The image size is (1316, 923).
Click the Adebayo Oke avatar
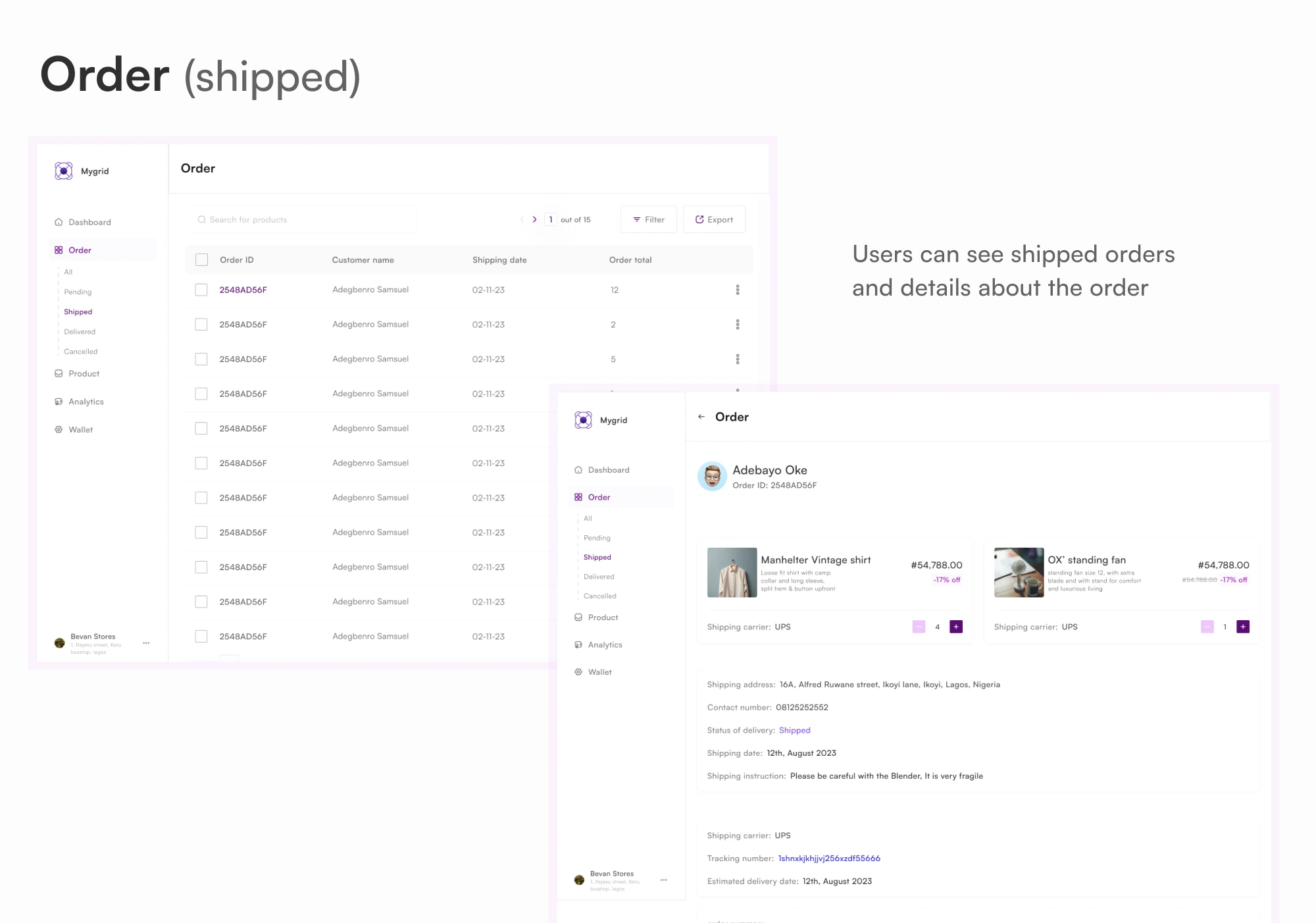[x=712, y=476]
